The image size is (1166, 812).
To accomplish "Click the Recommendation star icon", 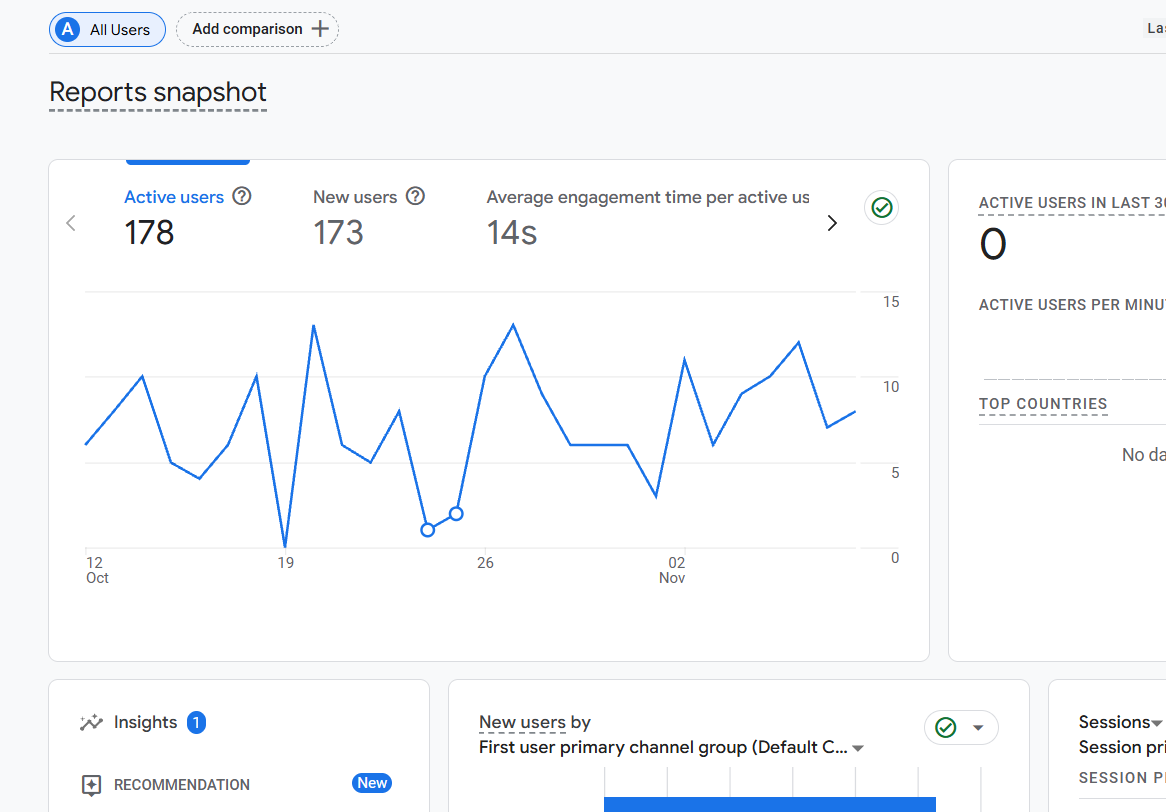I will (91, 785).
